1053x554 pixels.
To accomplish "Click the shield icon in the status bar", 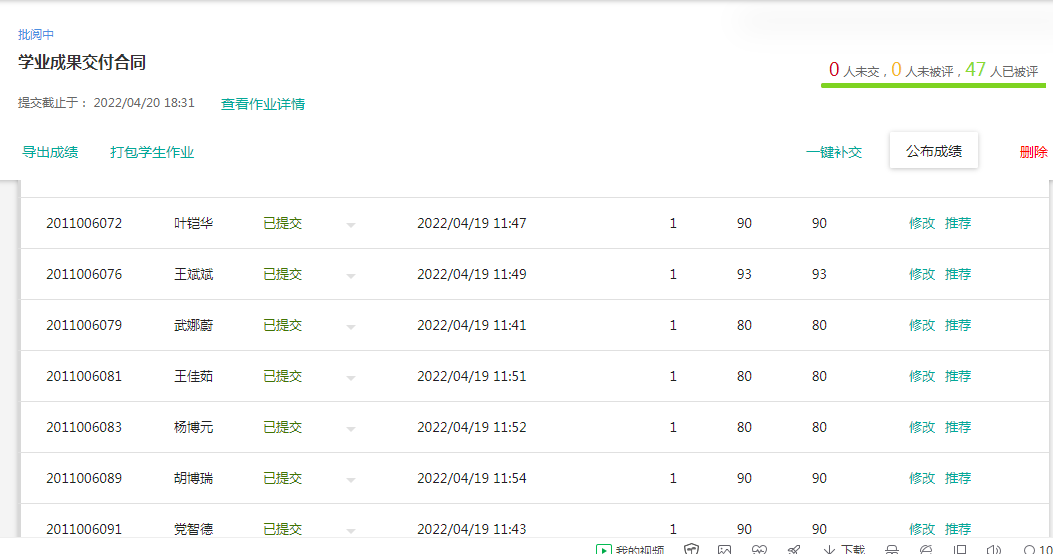I will 691,550.
